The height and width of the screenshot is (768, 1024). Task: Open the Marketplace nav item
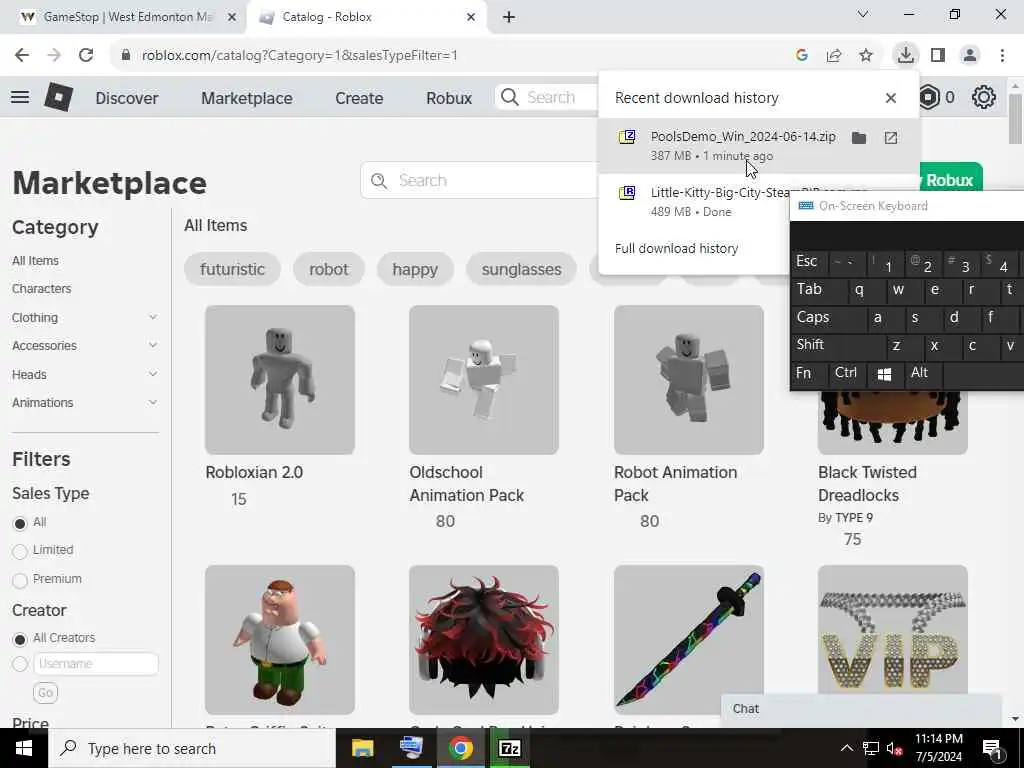[x=247, y=98]
